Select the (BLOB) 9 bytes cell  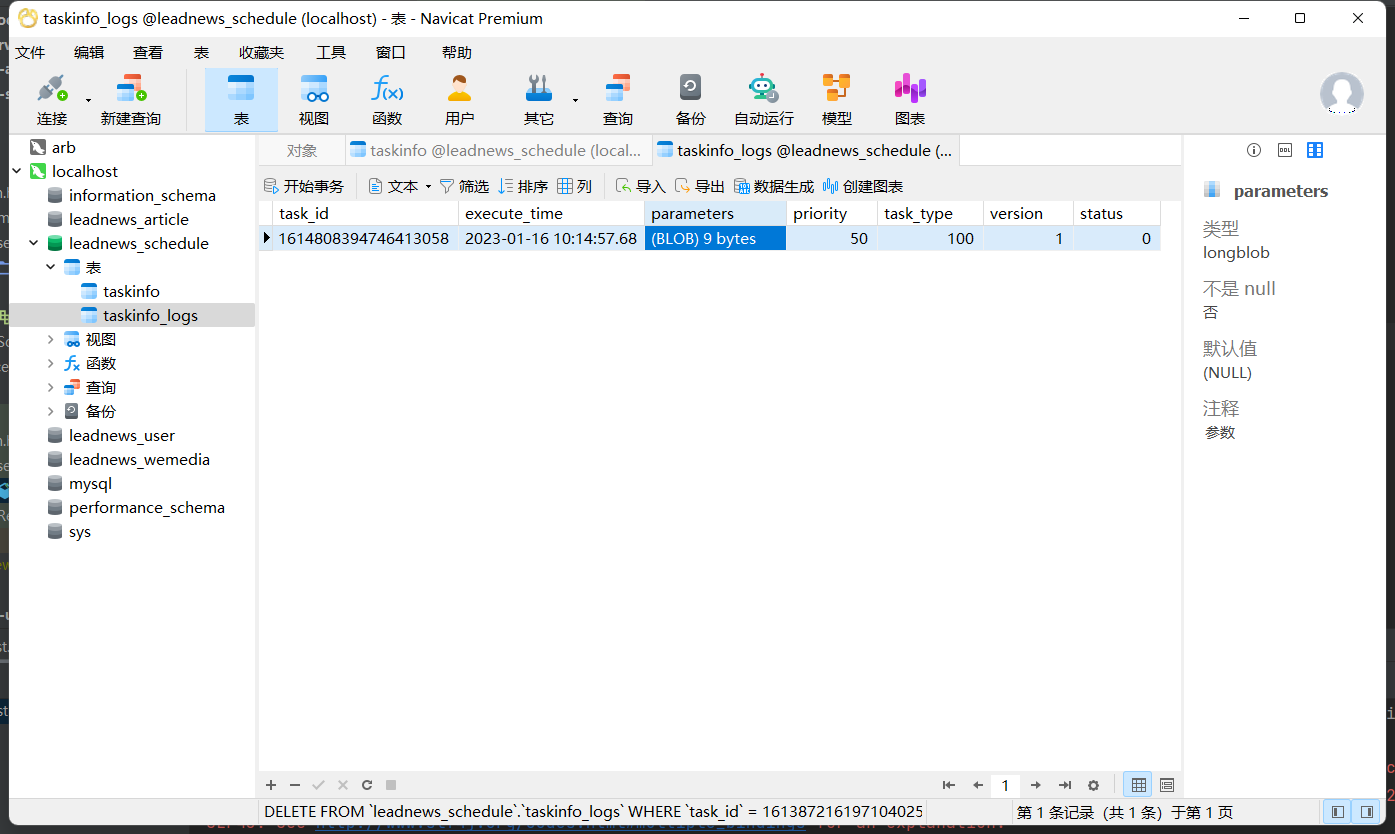[715, 238]
